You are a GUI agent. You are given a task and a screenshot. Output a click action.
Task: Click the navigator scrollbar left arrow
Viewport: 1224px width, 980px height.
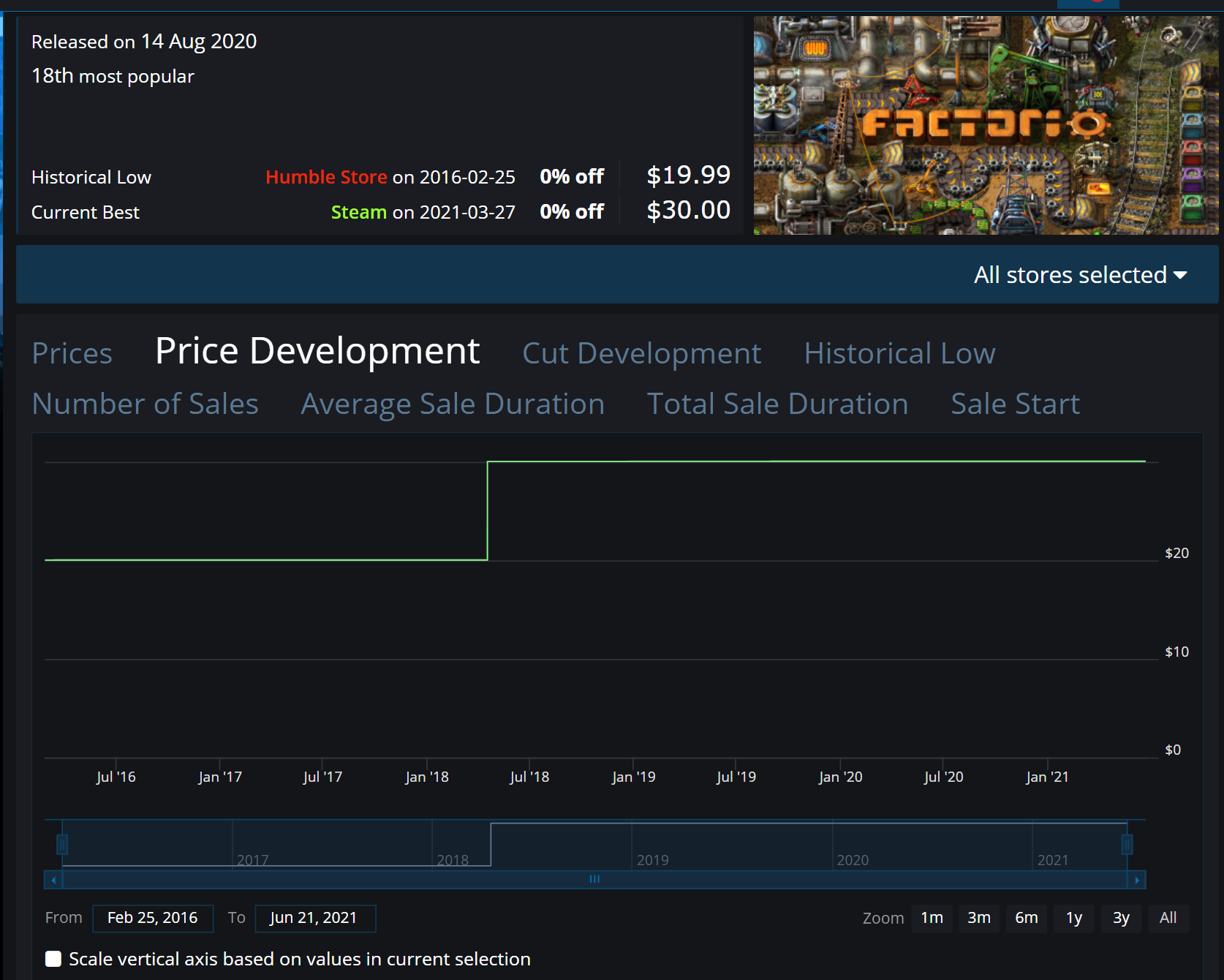click(53, 880)
